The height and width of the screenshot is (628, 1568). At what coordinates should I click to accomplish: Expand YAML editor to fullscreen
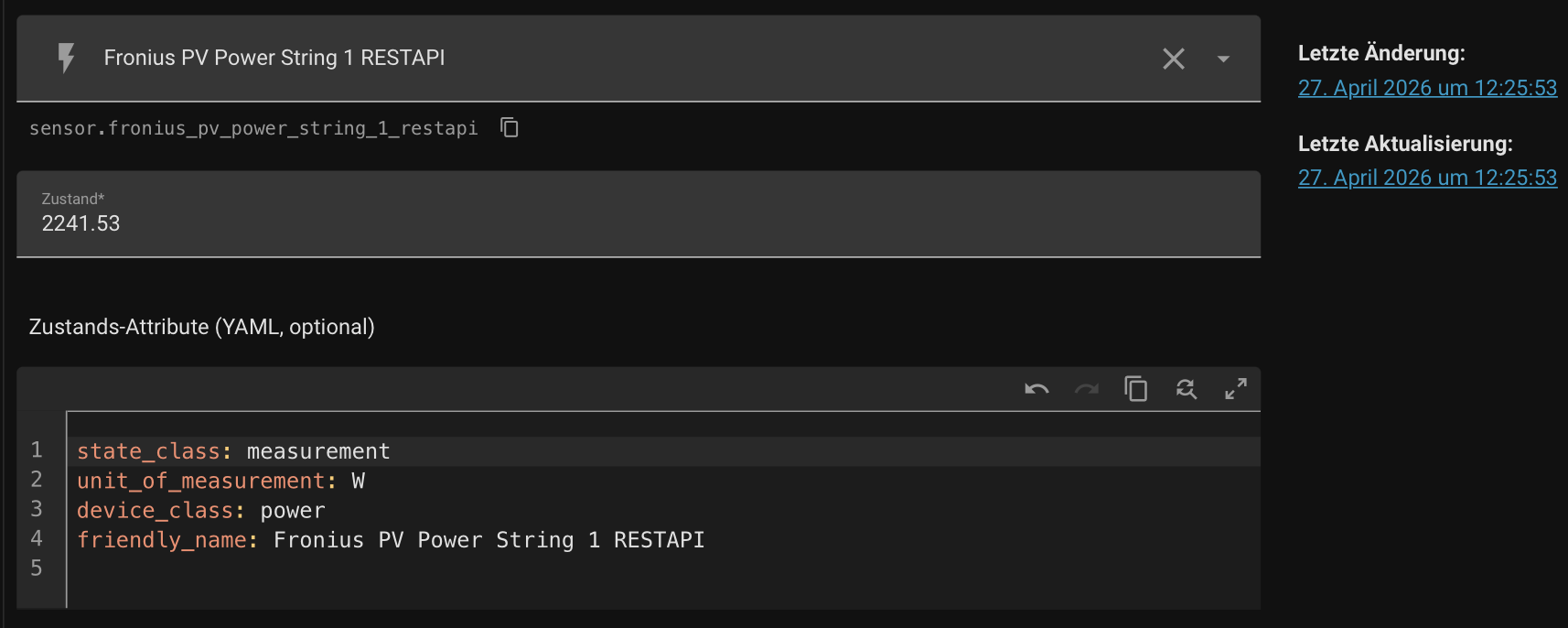(1236, 389)
